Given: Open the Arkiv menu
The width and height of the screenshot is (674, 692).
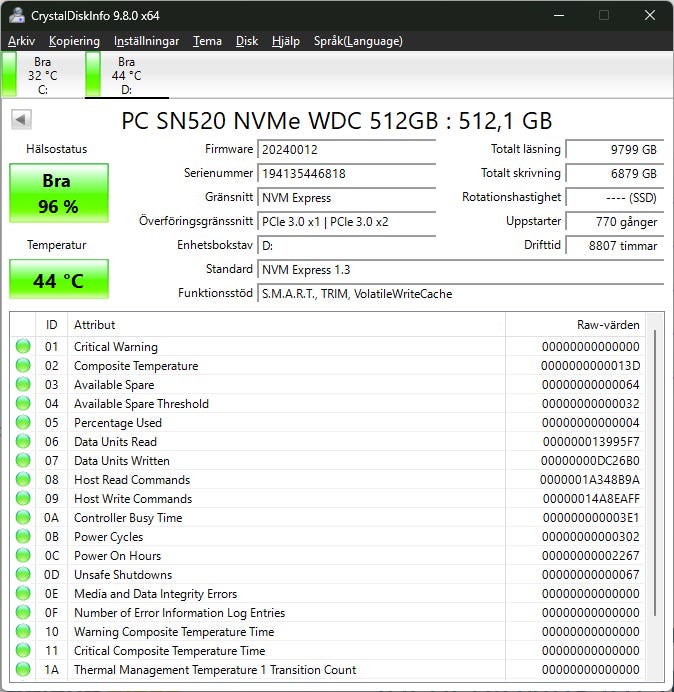Looking at the screenshot, I should click(21, 41).
